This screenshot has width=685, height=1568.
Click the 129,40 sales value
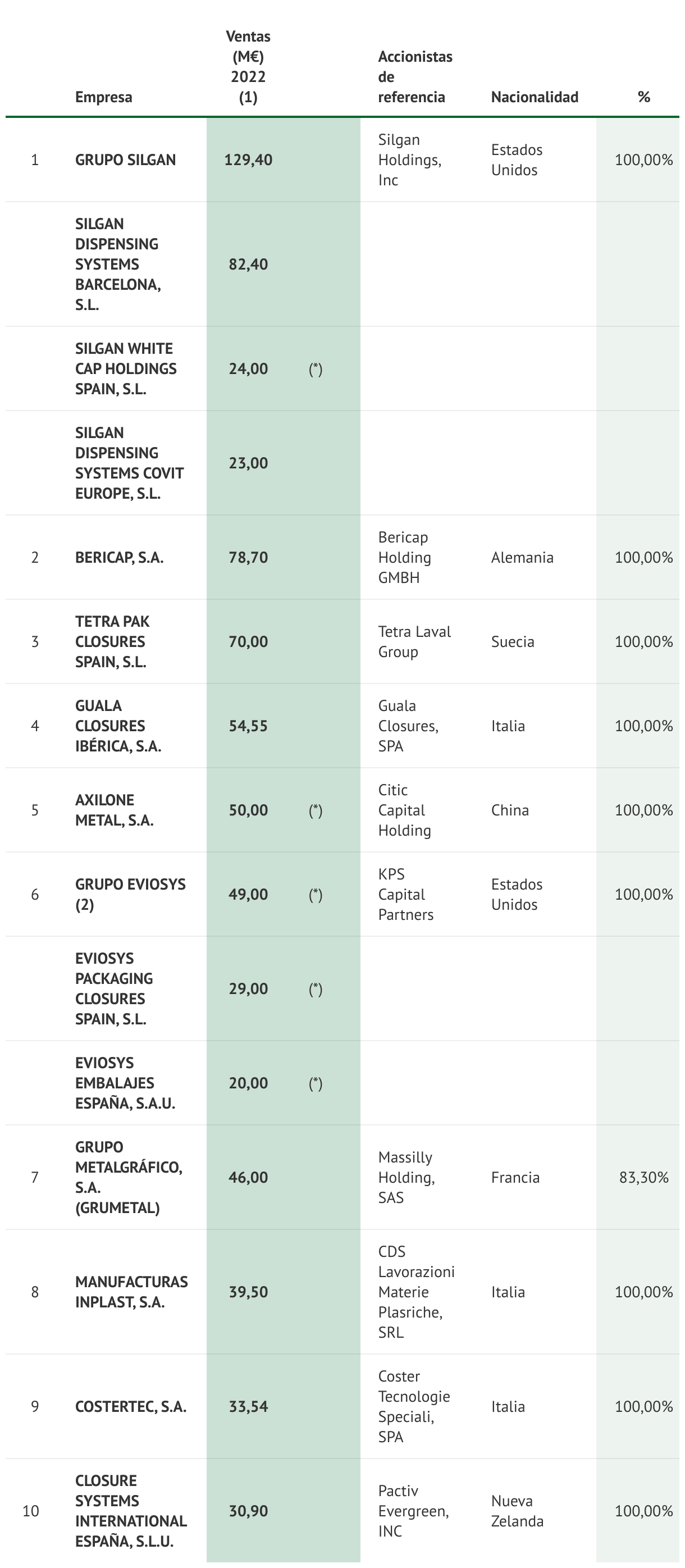[x=248, y=159]
